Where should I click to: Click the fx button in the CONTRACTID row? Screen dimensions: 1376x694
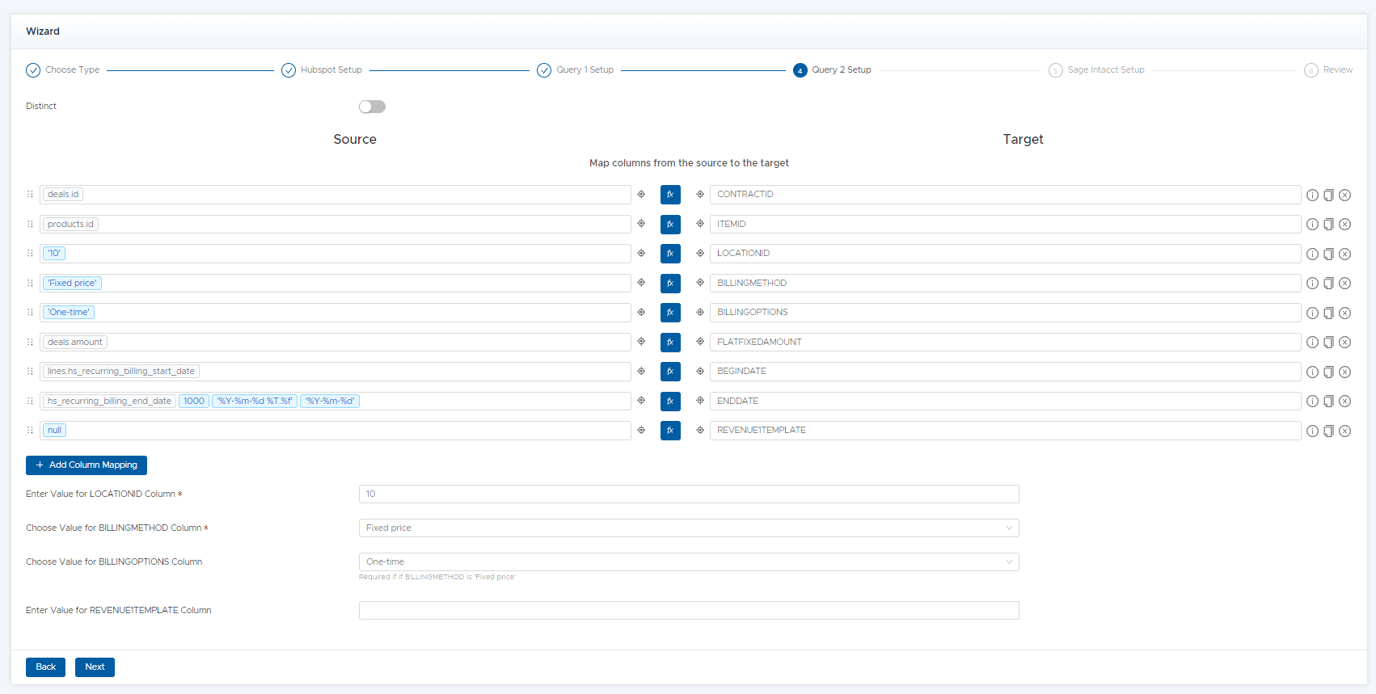670,194
